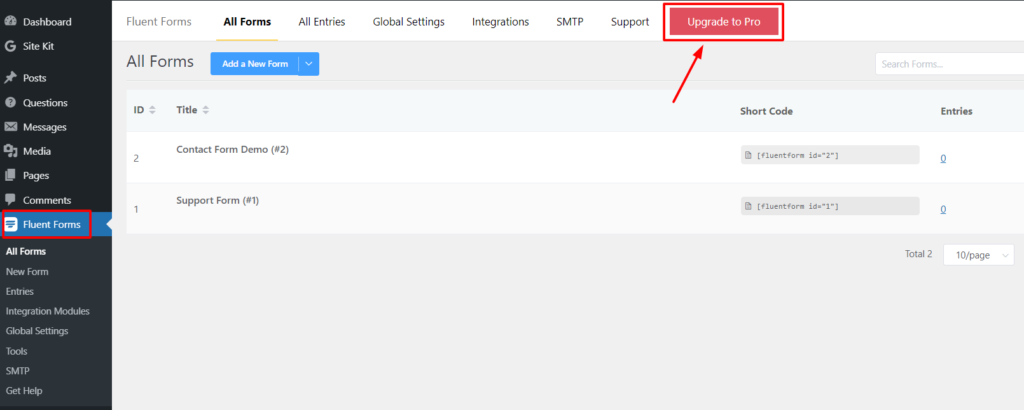
Task: Click the Posts pushpin icon
Action: (10, 78)
